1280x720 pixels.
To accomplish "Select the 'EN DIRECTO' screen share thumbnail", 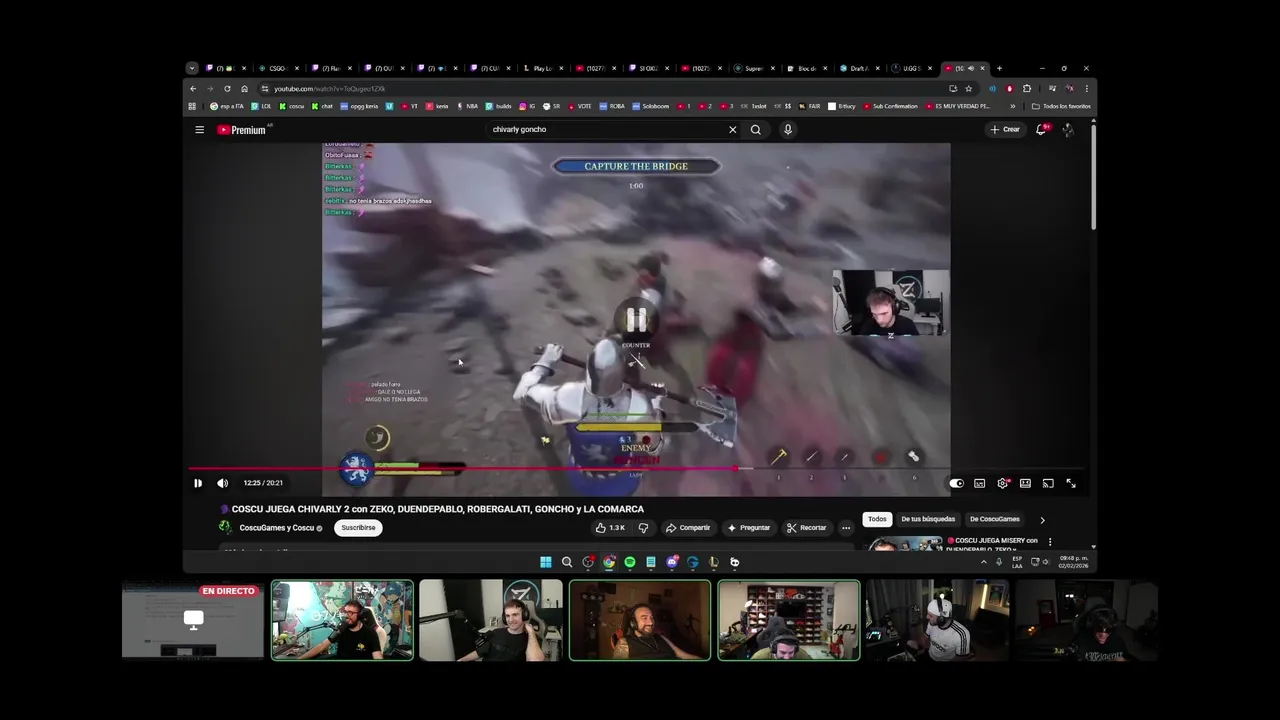I will click(193, 620).
